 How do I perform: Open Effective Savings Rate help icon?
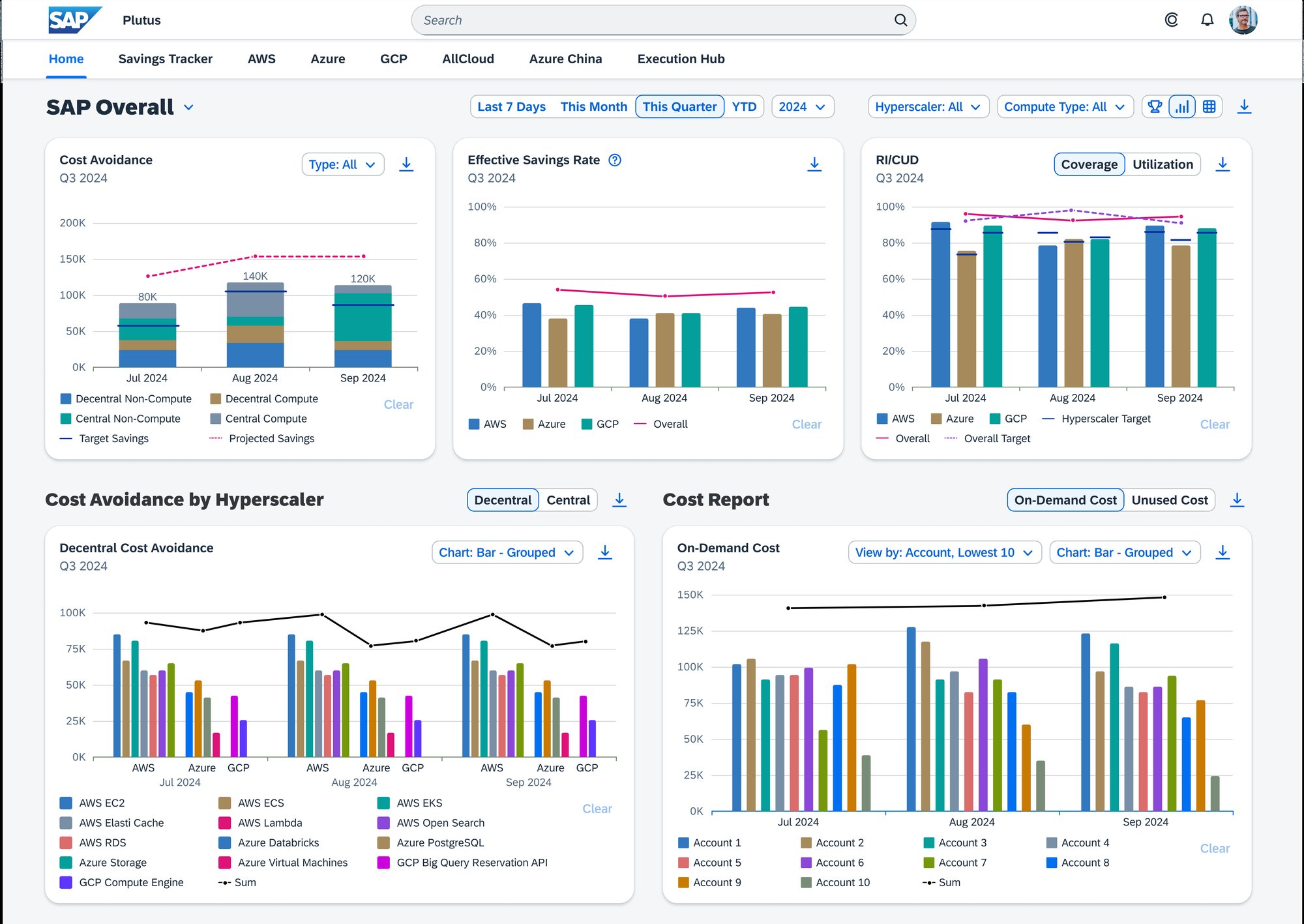[615, 160]
